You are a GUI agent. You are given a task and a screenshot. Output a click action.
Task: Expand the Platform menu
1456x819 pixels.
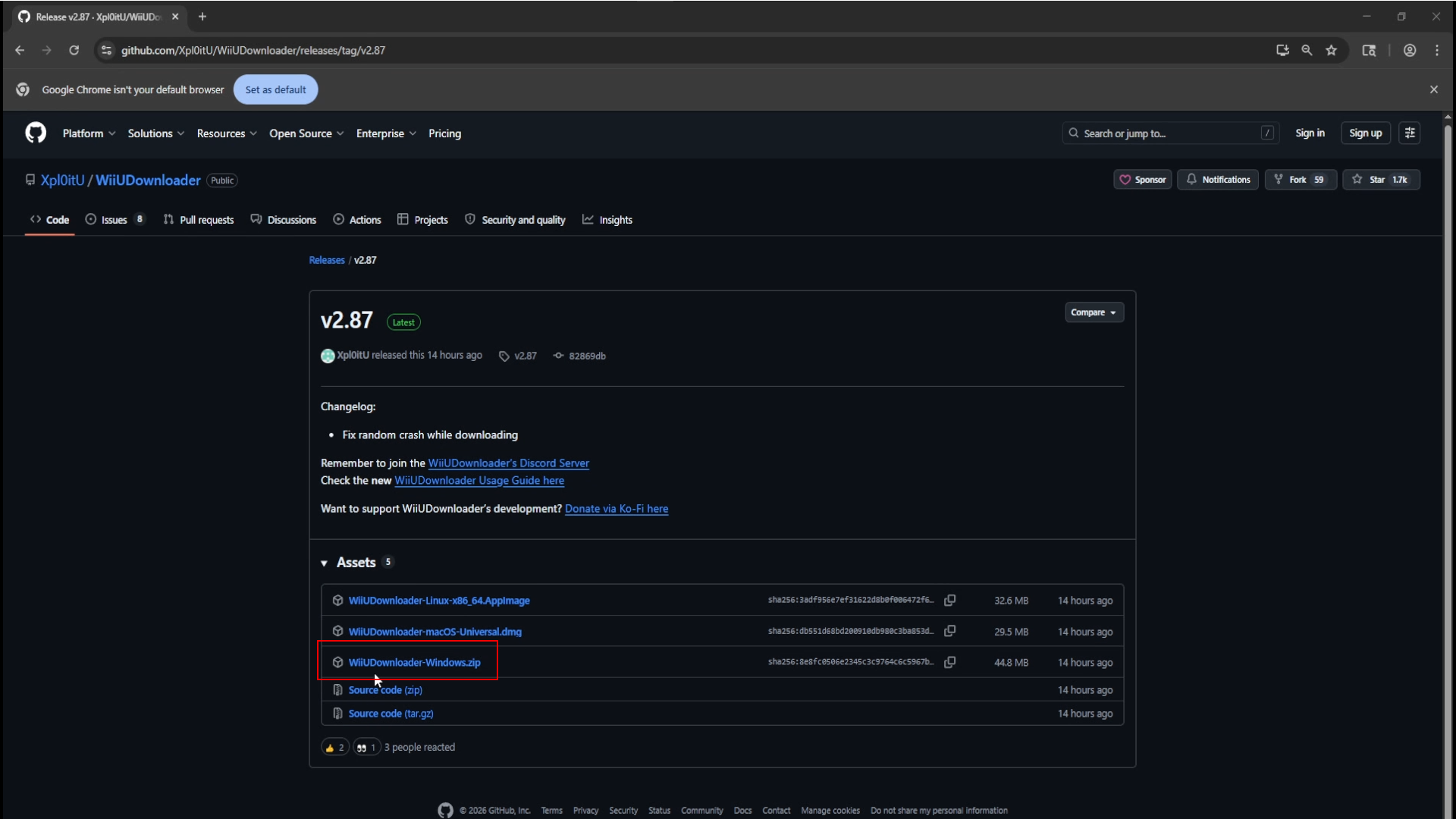coord(88,133)
